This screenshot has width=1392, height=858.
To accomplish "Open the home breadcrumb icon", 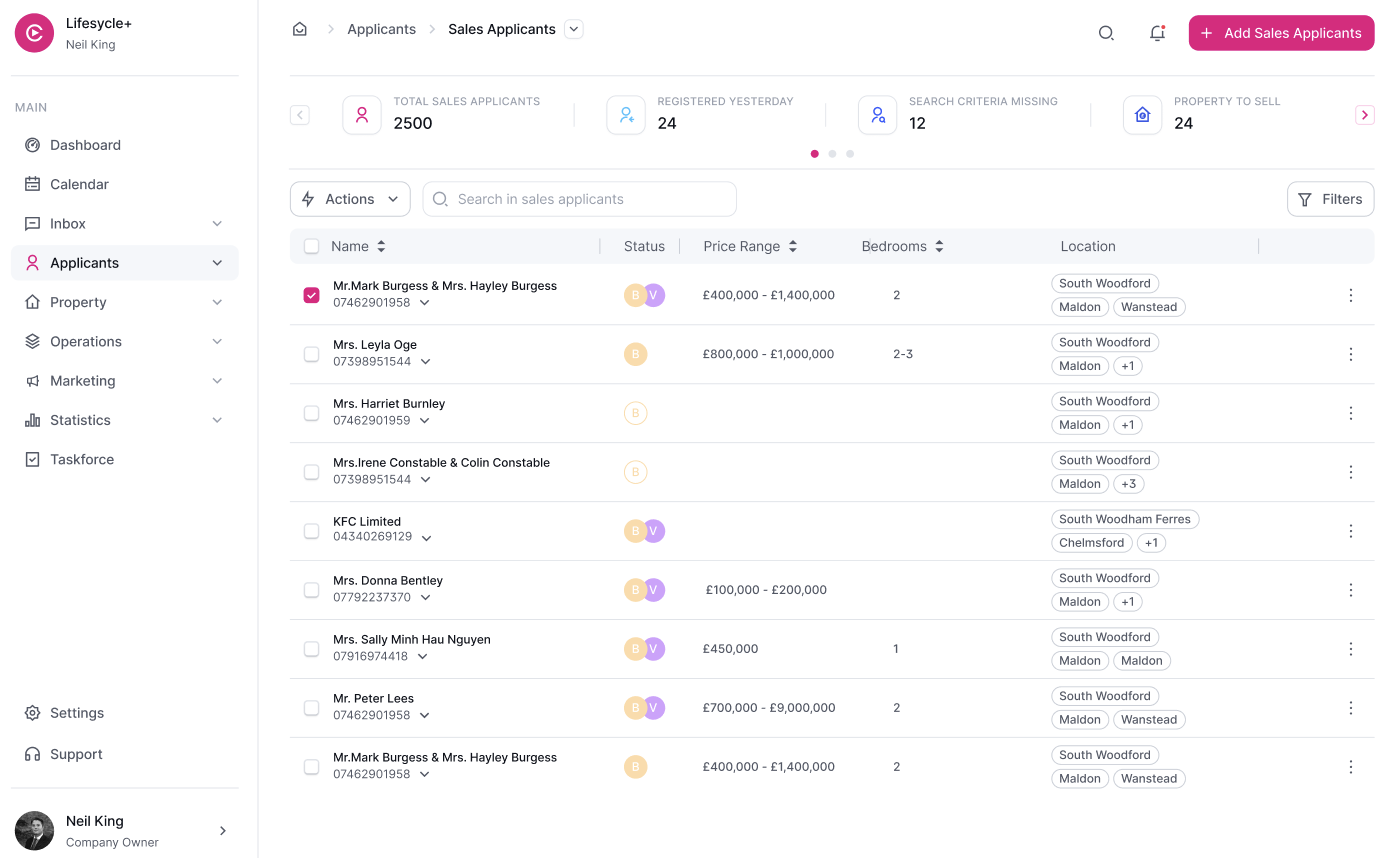I will [299, 29].
